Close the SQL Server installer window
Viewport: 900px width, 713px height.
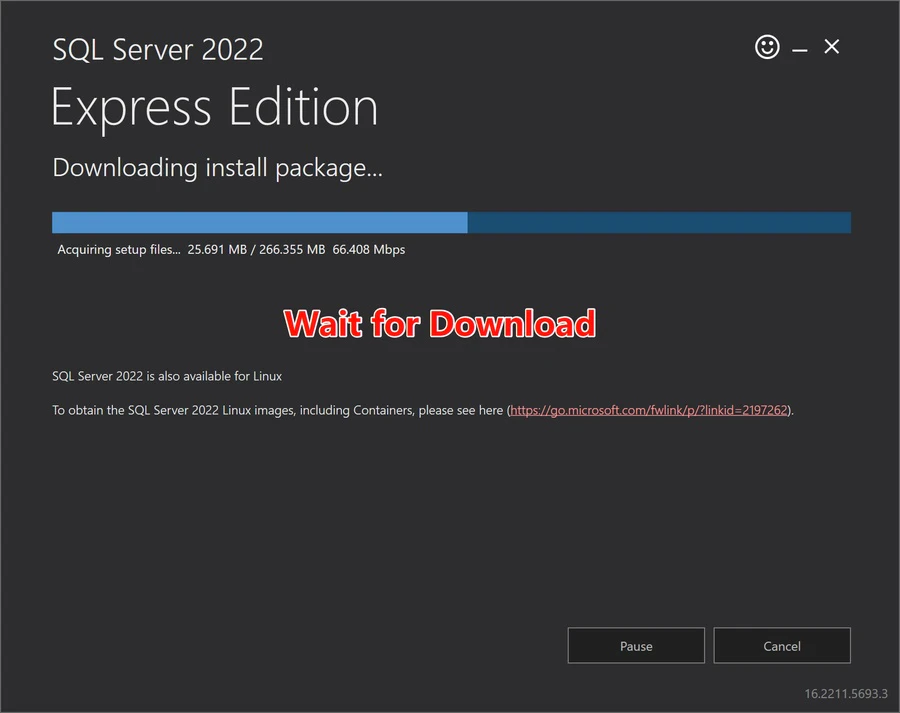(x=832, y=46)
